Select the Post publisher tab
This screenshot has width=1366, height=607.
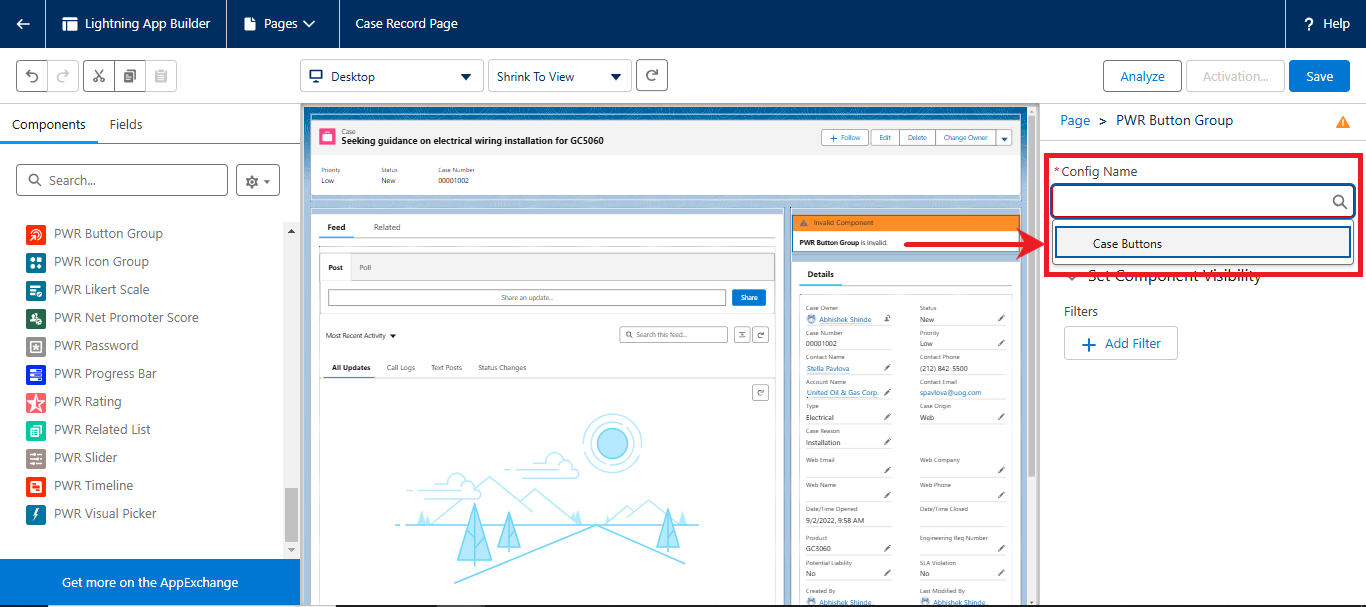click(335, 268)
